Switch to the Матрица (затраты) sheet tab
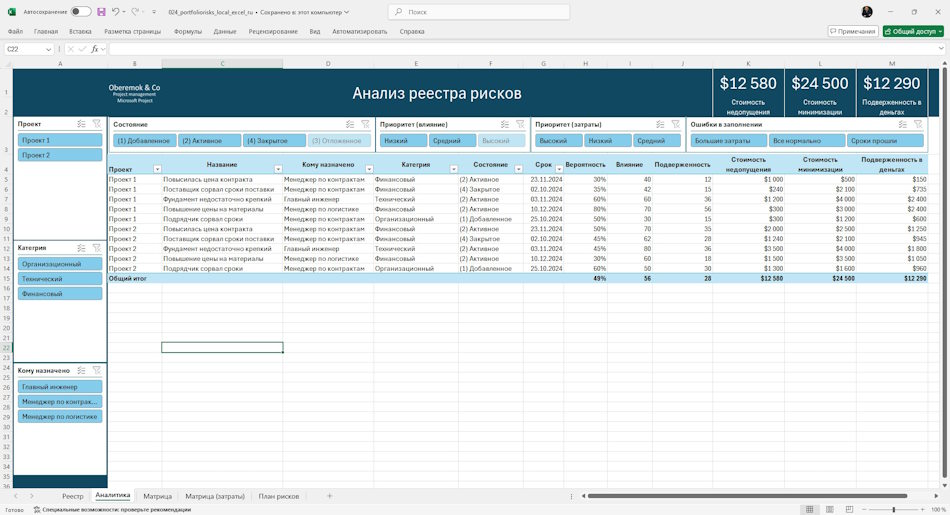The height and width of the screenshot is (515, 950). 215,496
